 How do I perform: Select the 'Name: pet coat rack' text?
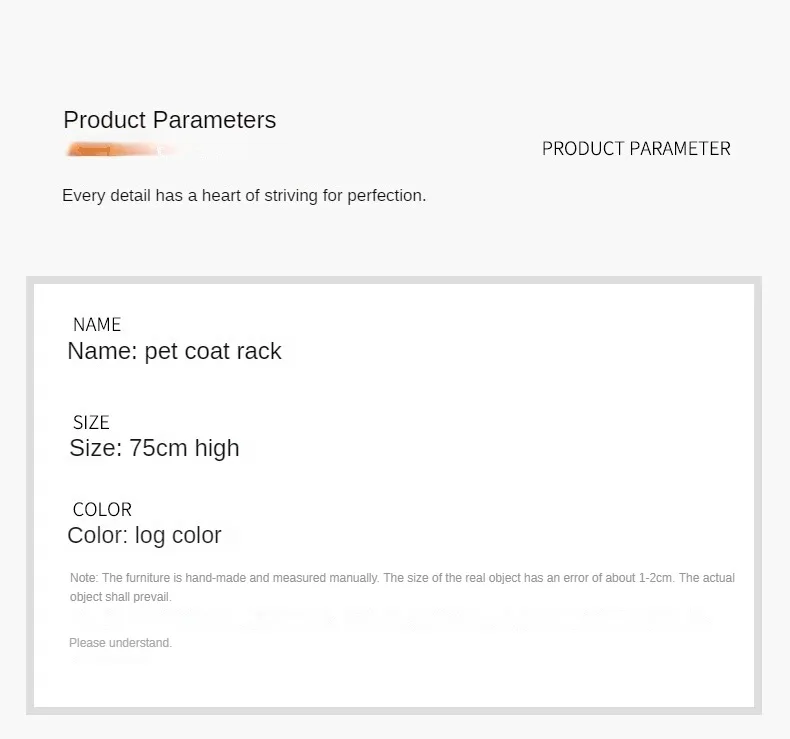click(x=174, y=351)
